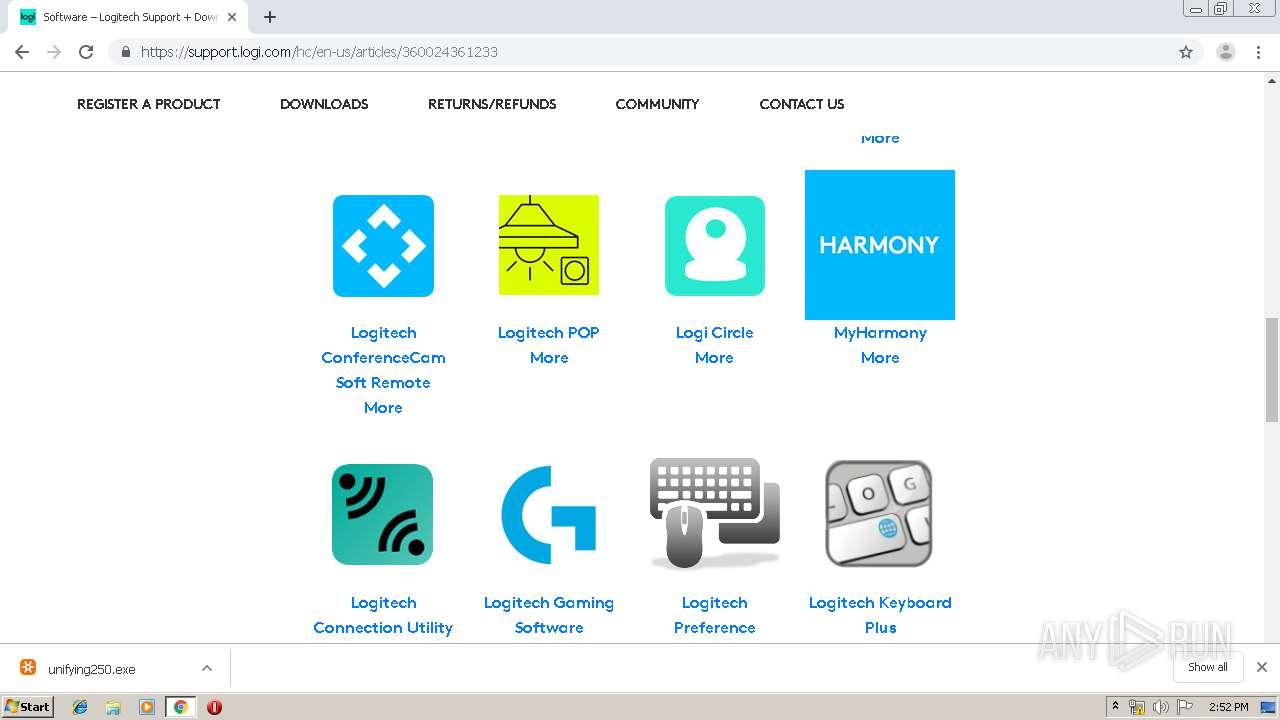Click the Logitech Preference text link

tap(715, 615)
